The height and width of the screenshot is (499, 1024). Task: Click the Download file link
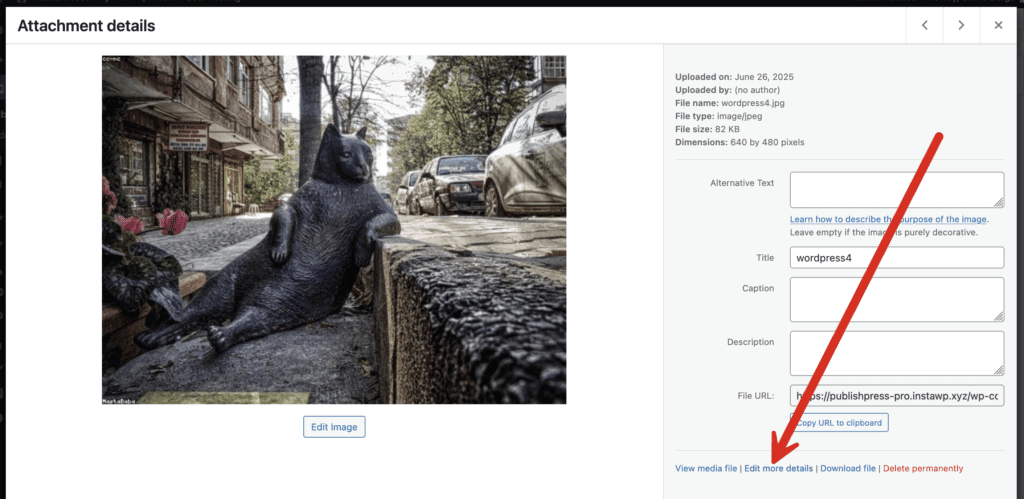tap(848, 468)
